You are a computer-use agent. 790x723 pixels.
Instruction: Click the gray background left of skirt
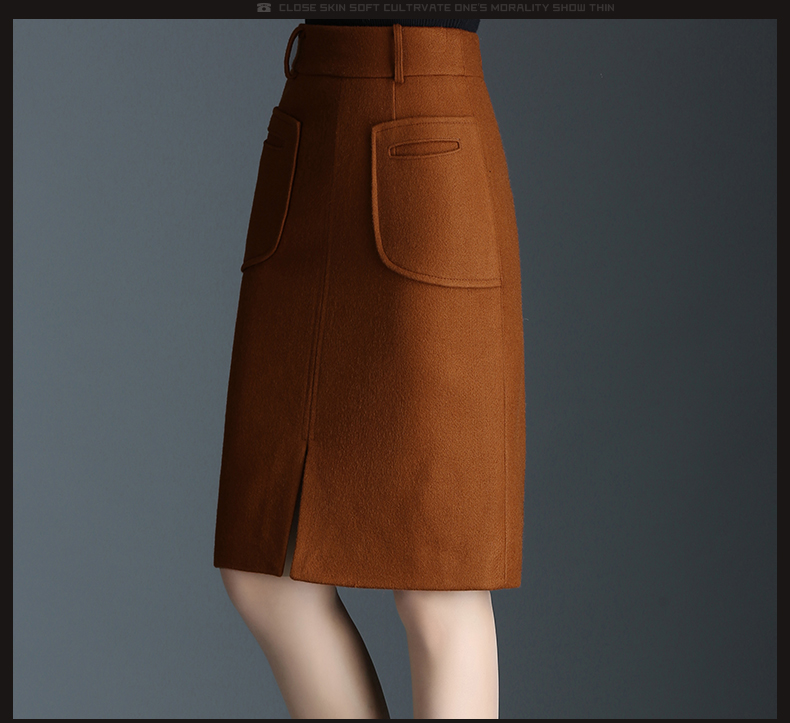[110, 350]
